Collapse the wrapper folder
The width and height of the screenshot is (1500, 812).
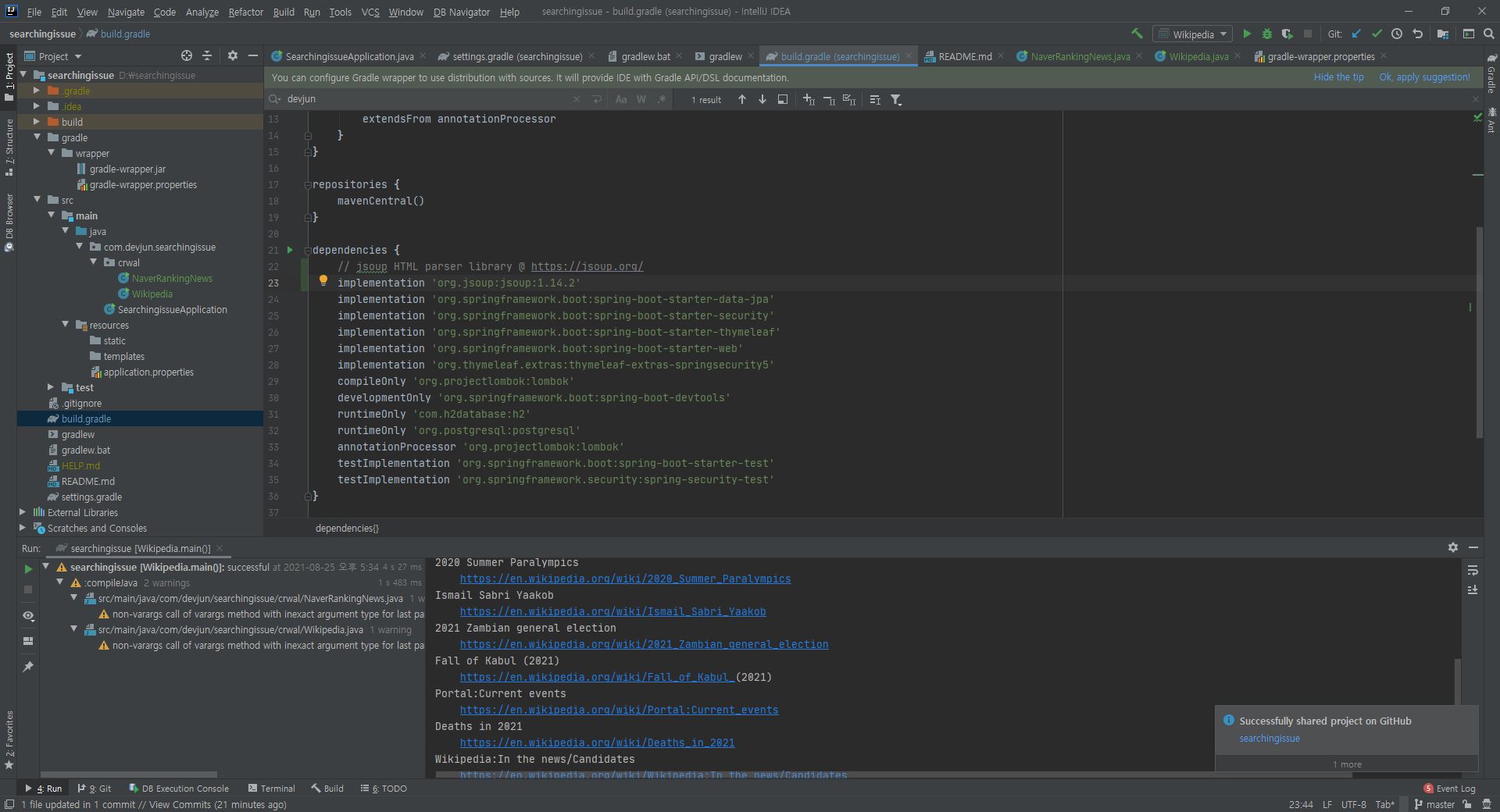point(51,153)
